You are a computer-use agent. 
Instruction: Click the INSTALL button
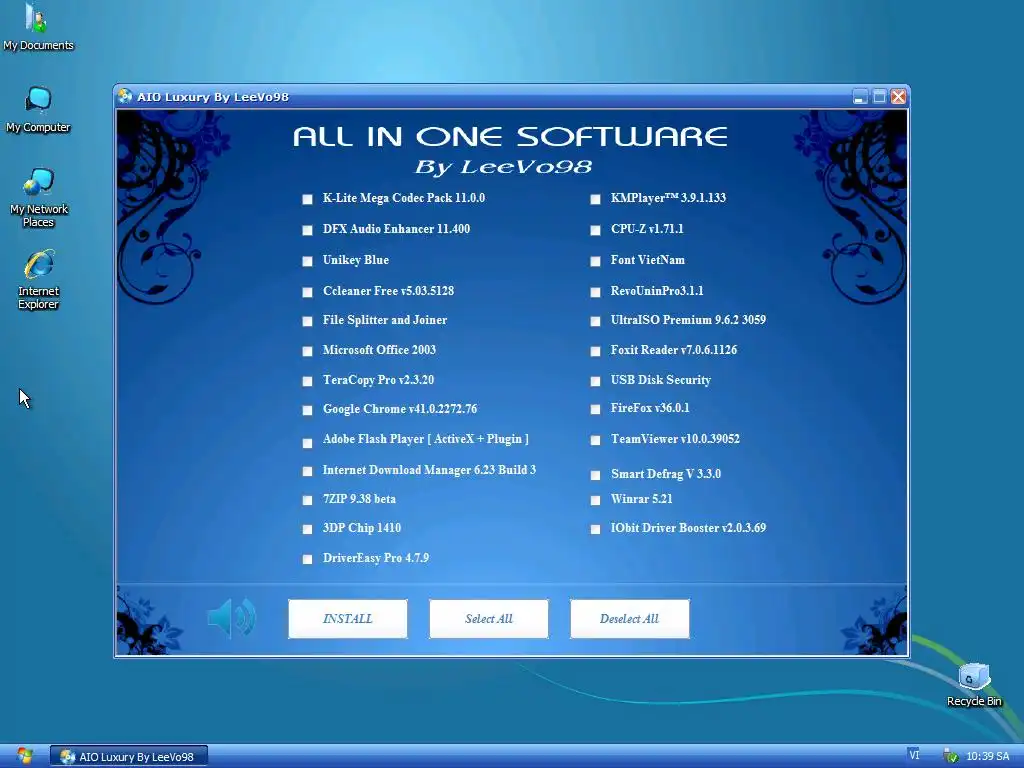[x=347, y=618]
